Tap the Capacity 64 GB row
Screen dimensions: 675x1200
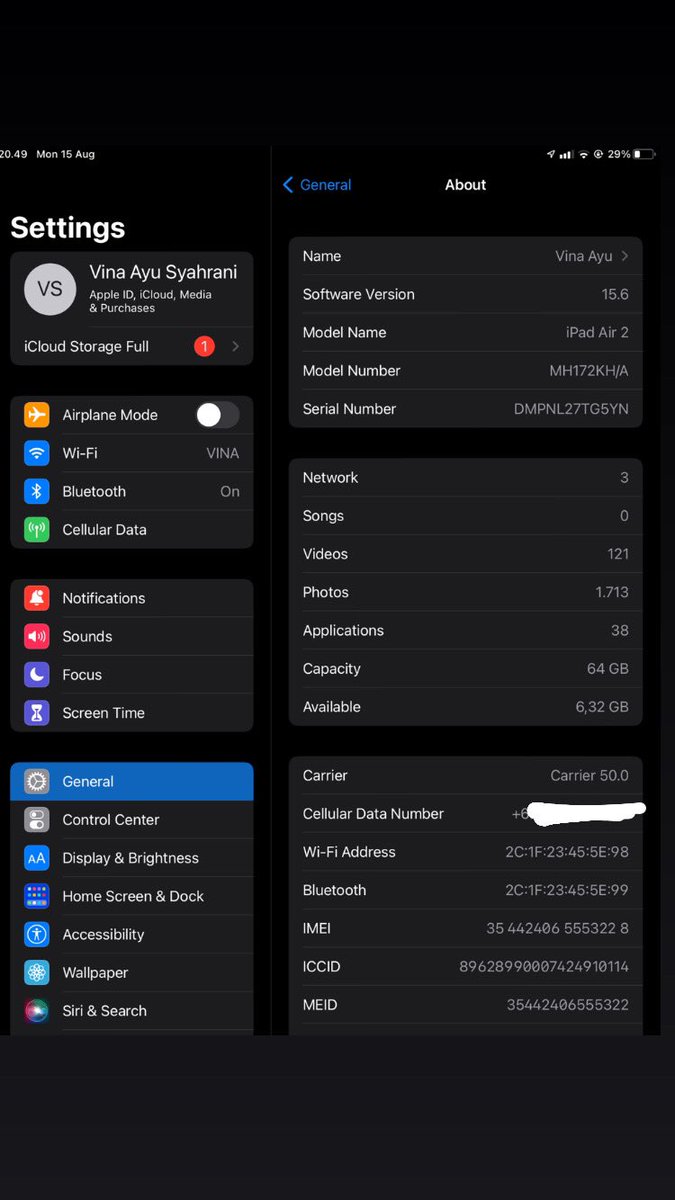click(466, 669)
